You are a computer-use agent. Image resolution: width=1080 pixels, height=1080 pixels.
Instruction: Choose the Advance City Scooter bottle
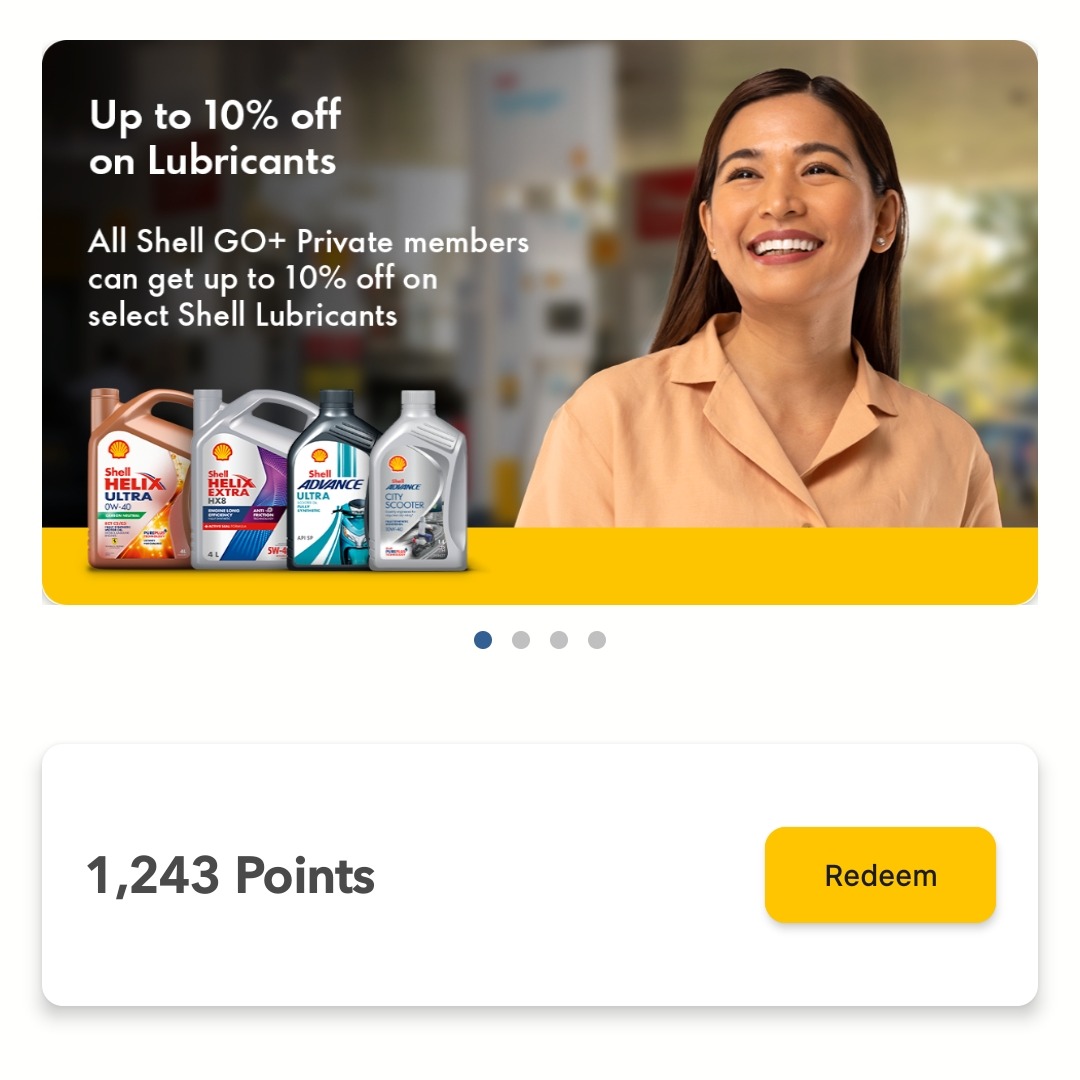click(x=419, y=482)
